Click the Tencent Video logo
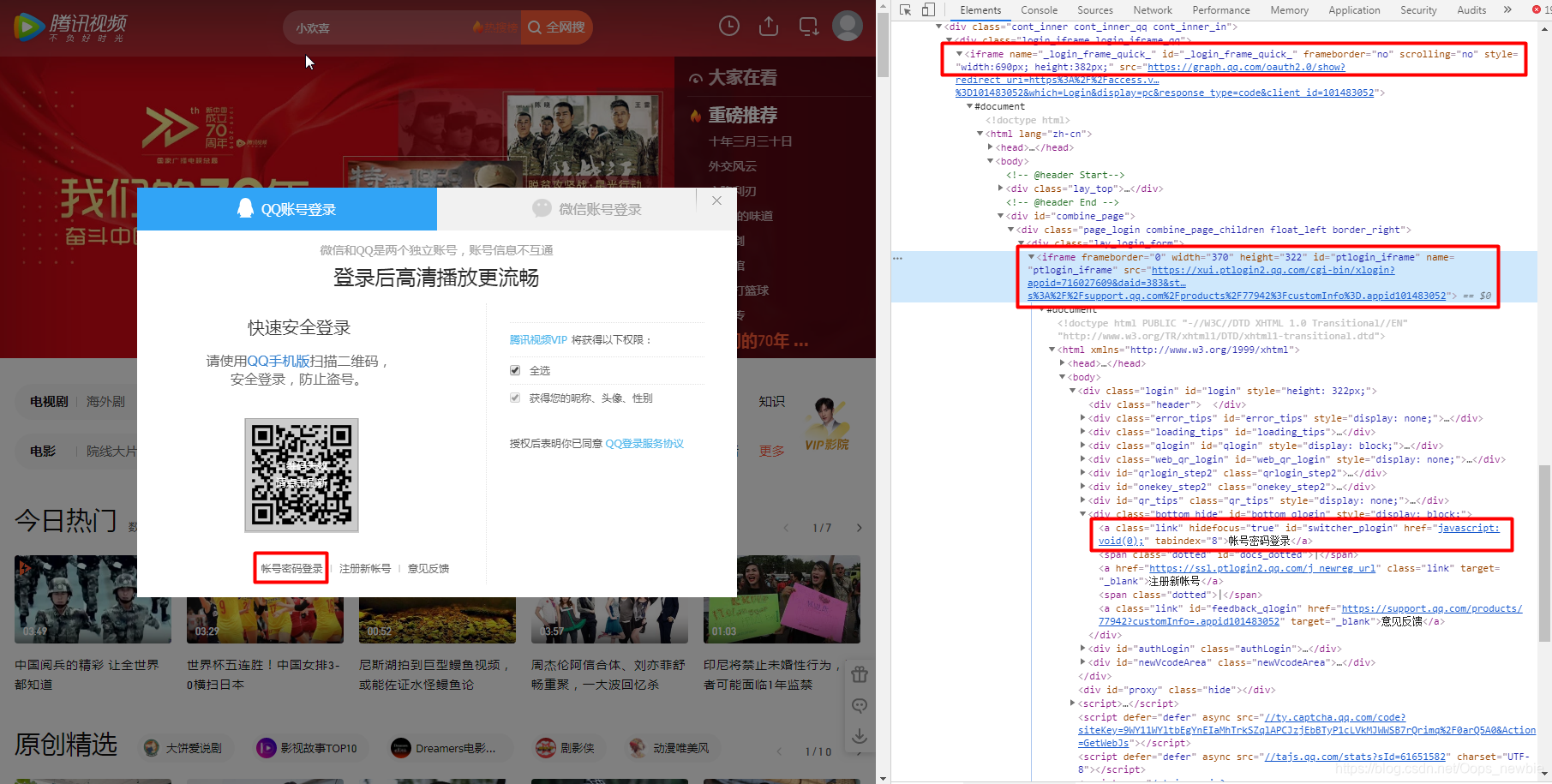Screen dimensions: 1552x784 (71, 27)
